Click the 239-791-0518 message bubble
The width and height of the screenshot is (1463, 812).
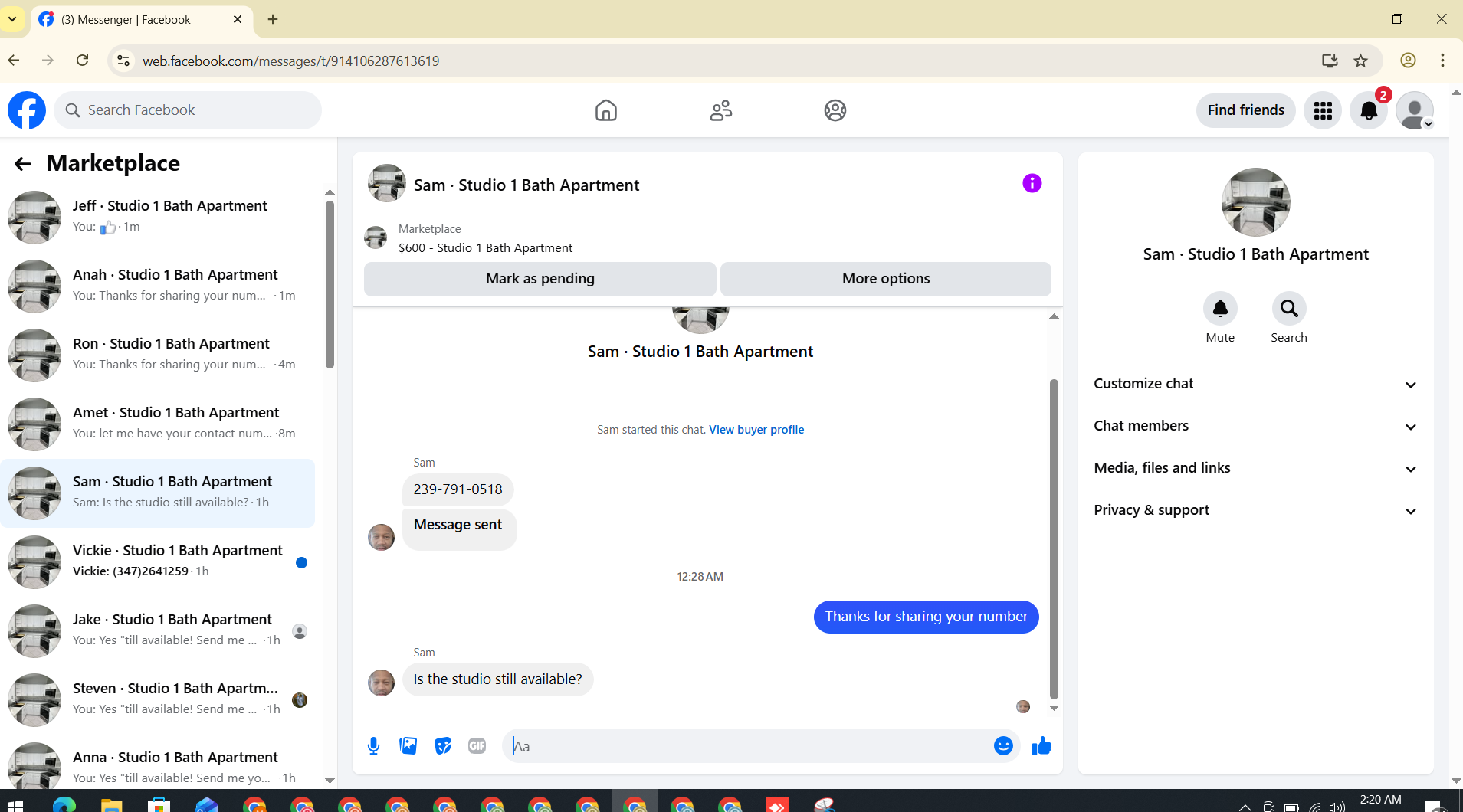pyautogui.click(x=458, y=489)
